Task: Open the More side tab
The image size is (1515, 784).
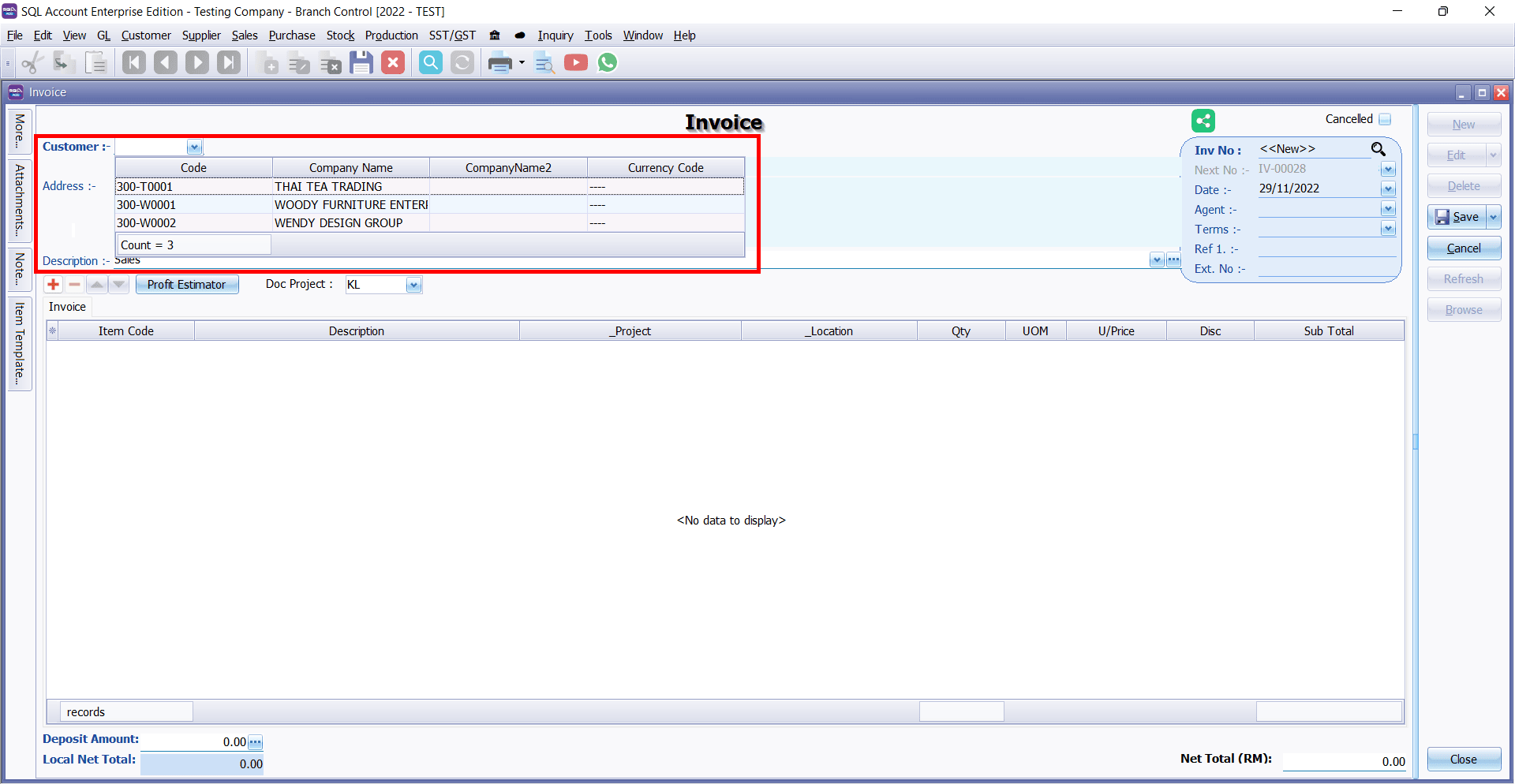Action: click(20, 131)
